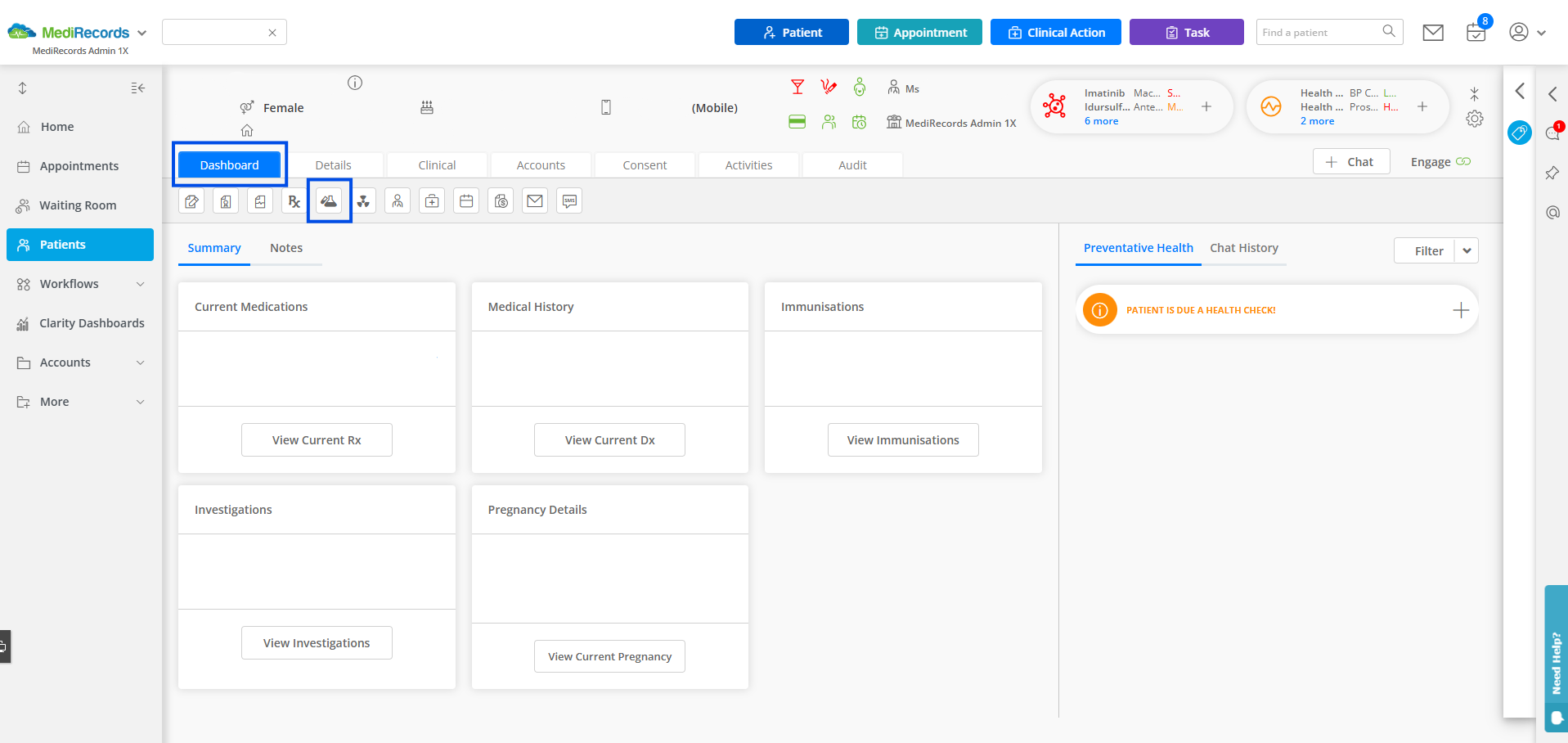Click the invoice dollar toolbar icon

(501, 201)
